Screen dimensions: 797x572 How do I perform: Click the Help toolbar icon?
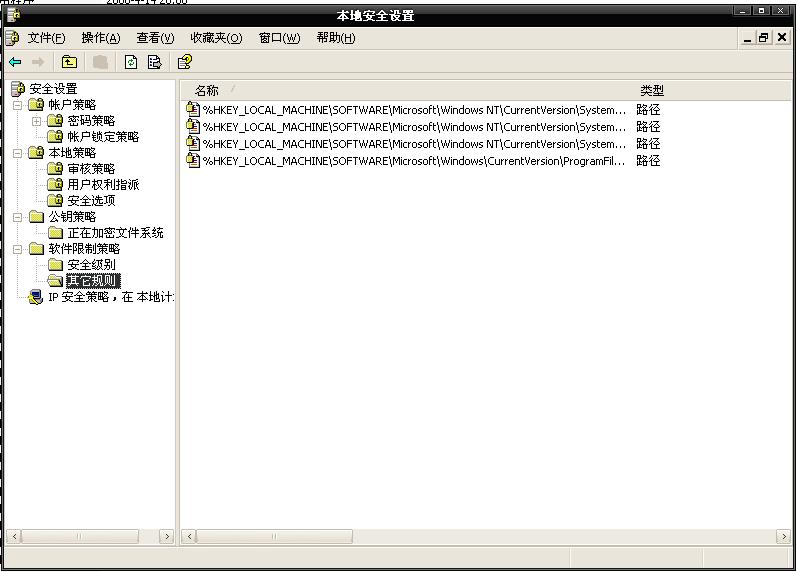click(x=185, y=62)
